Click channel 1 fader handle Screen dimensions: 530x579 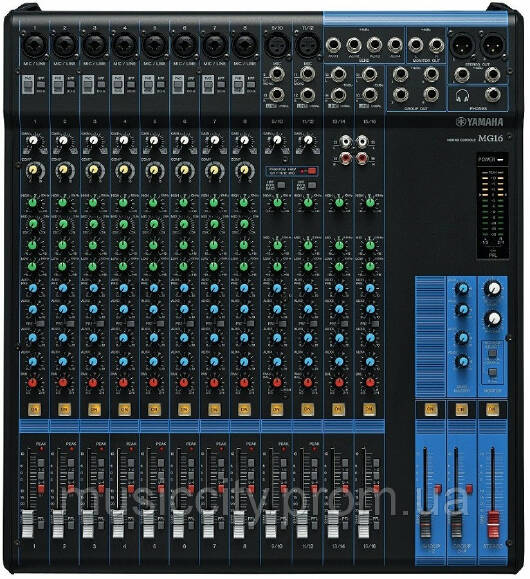[x=28, y=524]
